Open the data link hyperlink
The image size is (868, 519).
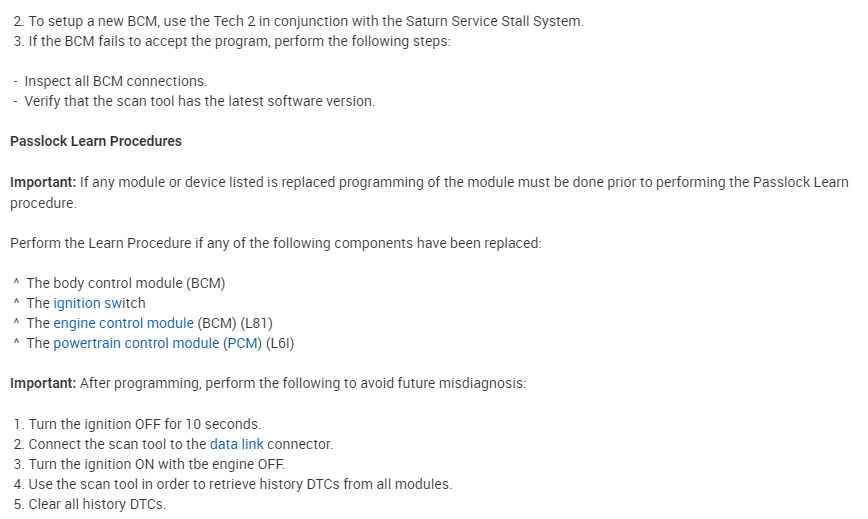click(x=236, y=444)
